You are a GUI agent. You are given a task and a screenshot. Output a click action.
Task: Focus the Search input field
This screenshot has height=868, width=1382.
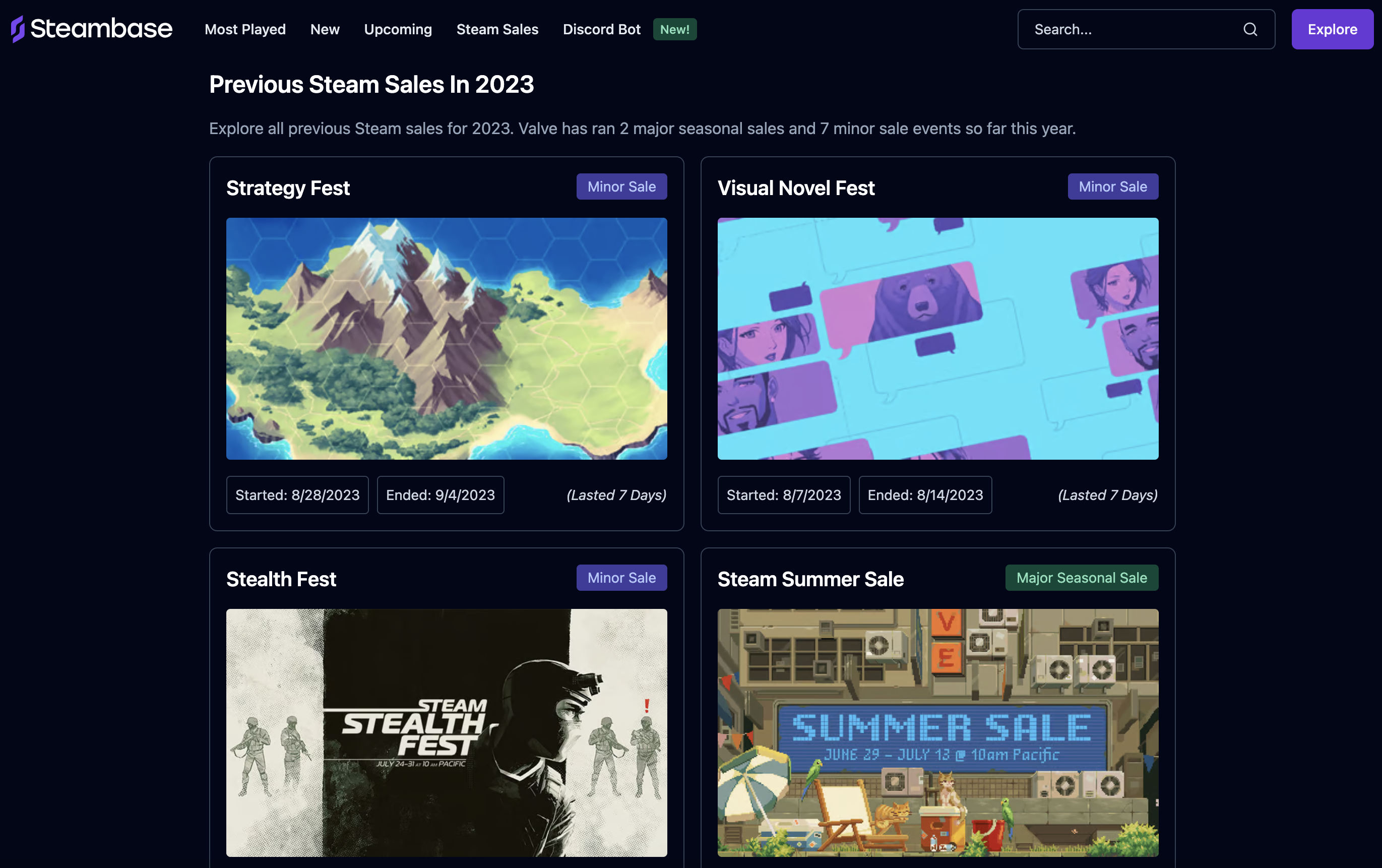point(1146,29)
